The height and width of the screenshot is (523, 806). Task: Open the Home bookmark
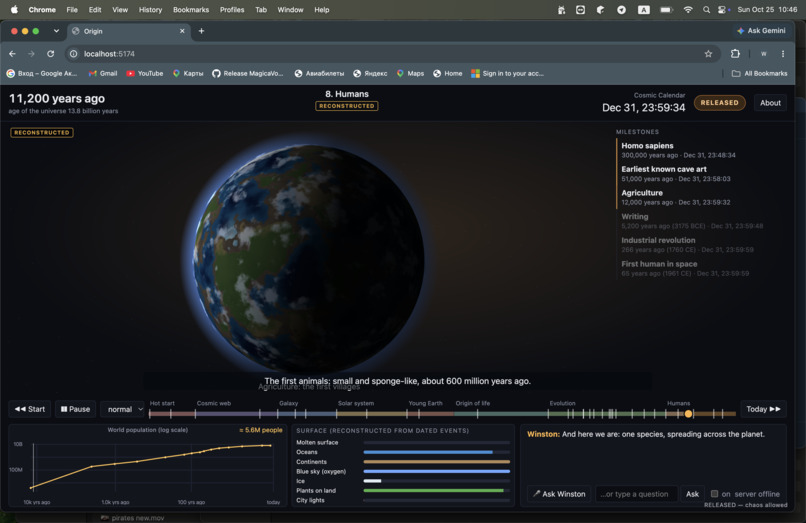click(x=448, y=74)
